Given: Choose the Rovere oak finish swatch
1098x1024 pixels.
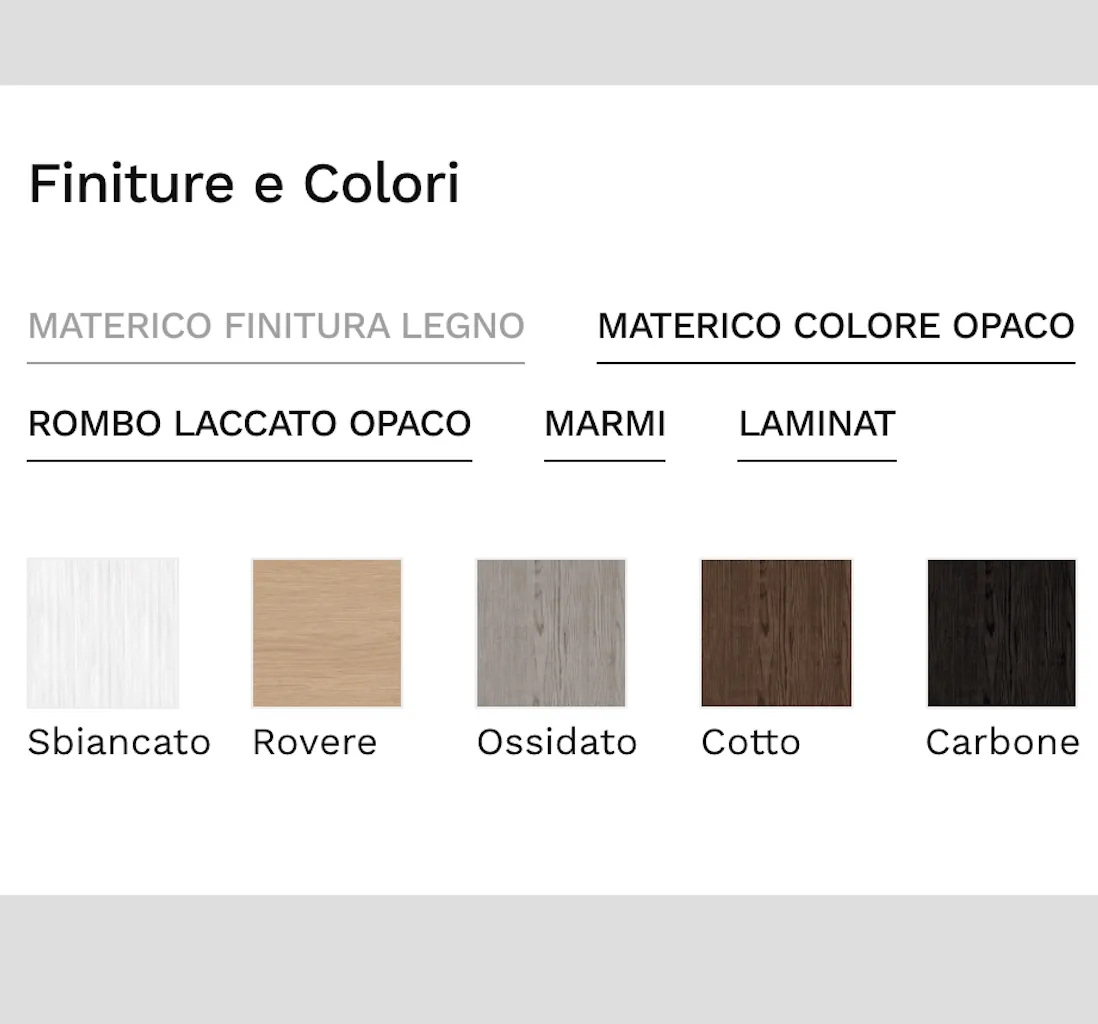Looking at the screenshot, I should click(327, 633).
